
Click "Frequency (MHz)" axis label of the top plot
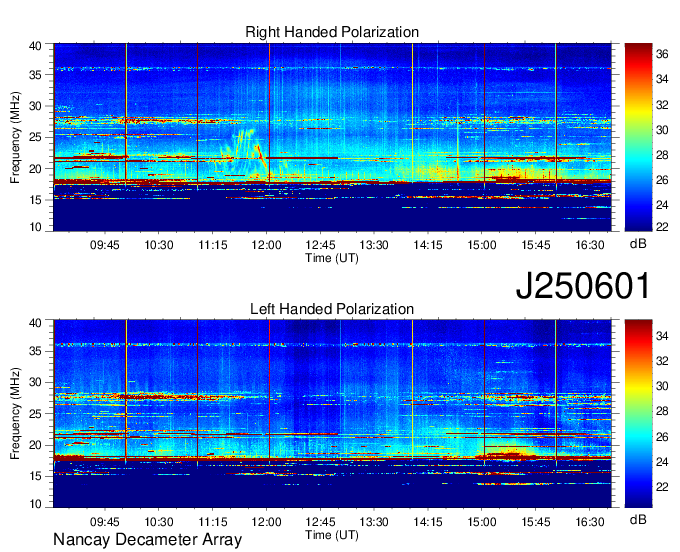(x=15, y=137)
